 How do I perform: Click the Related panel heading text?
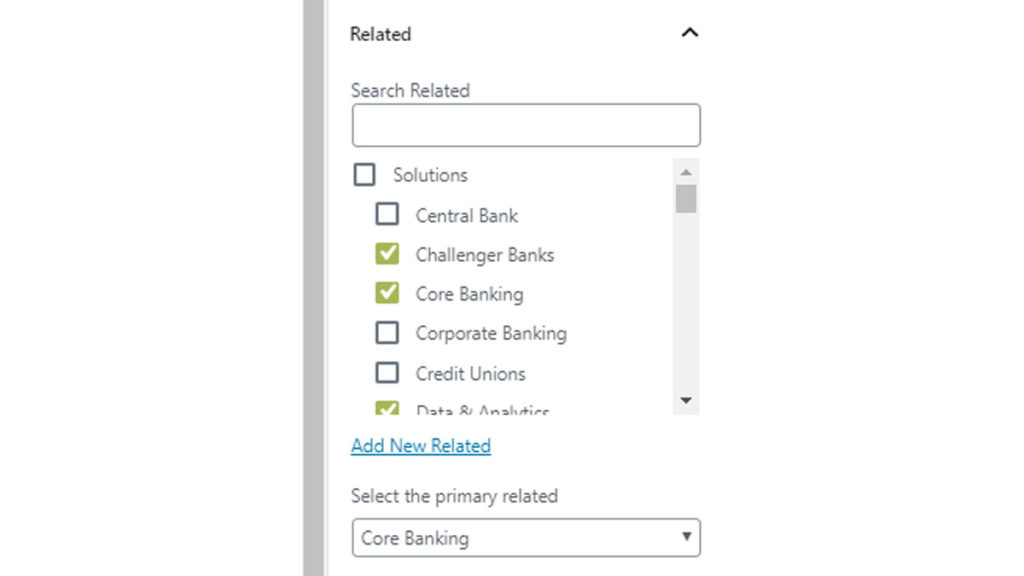tap(380, 34)
